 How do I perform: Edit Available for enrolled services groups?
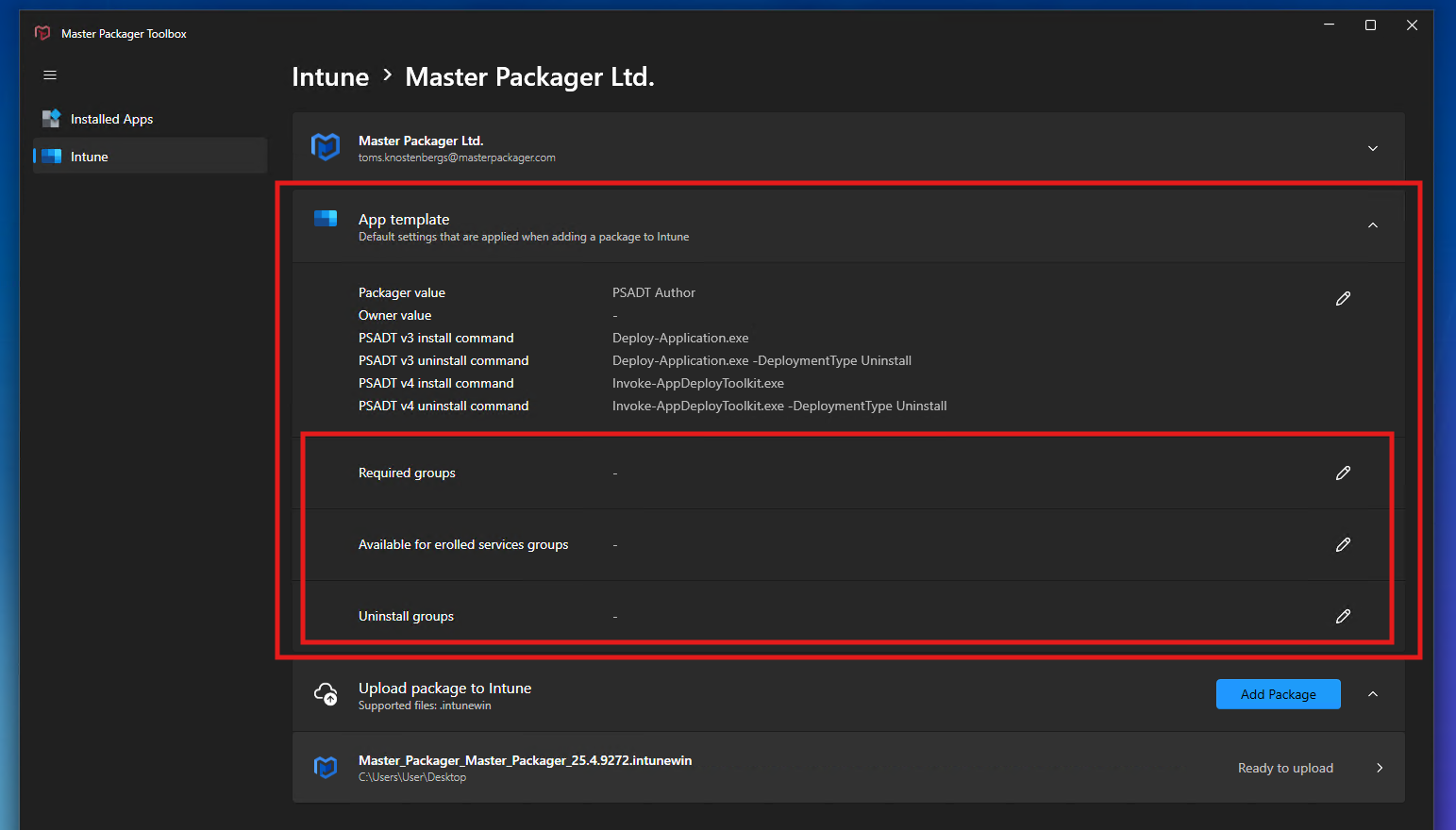[1343, 544]
